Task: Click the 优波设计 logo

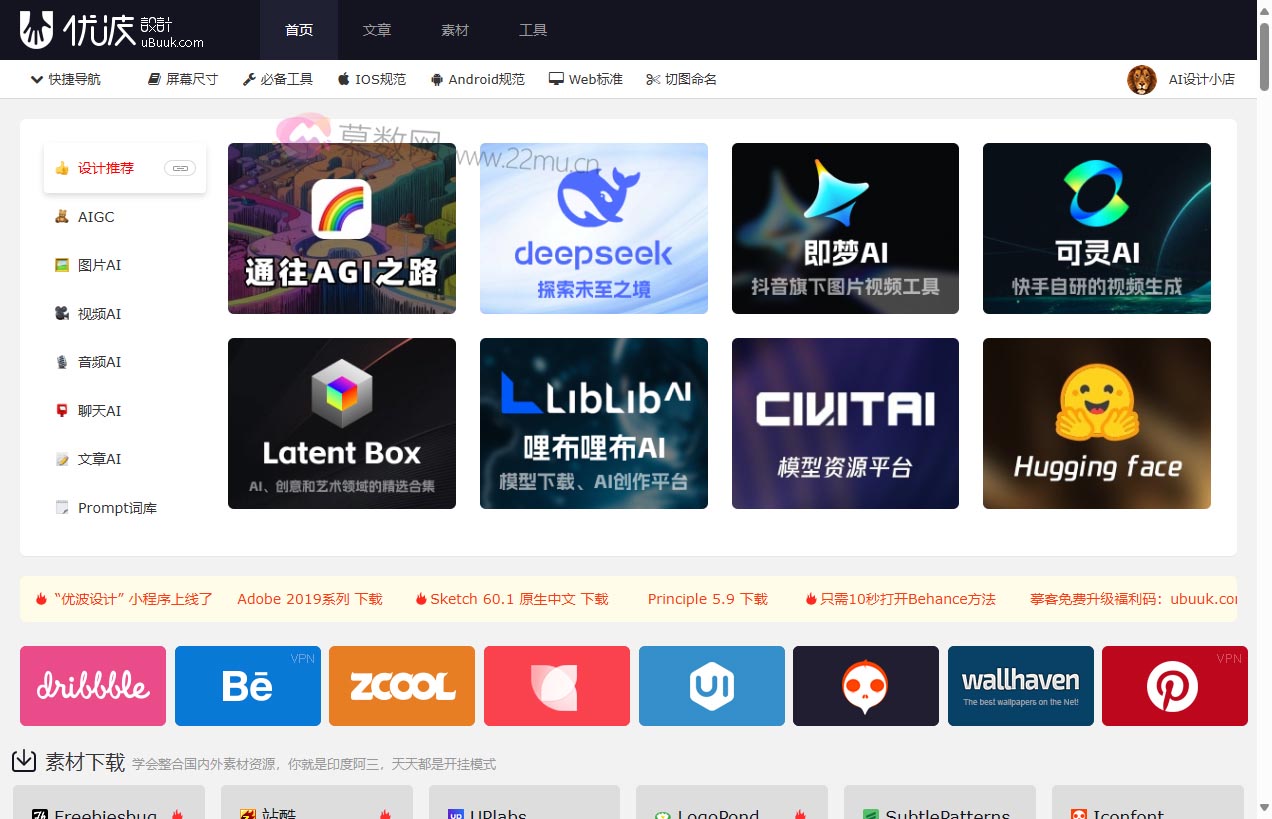Action: [x=111, y=30]
